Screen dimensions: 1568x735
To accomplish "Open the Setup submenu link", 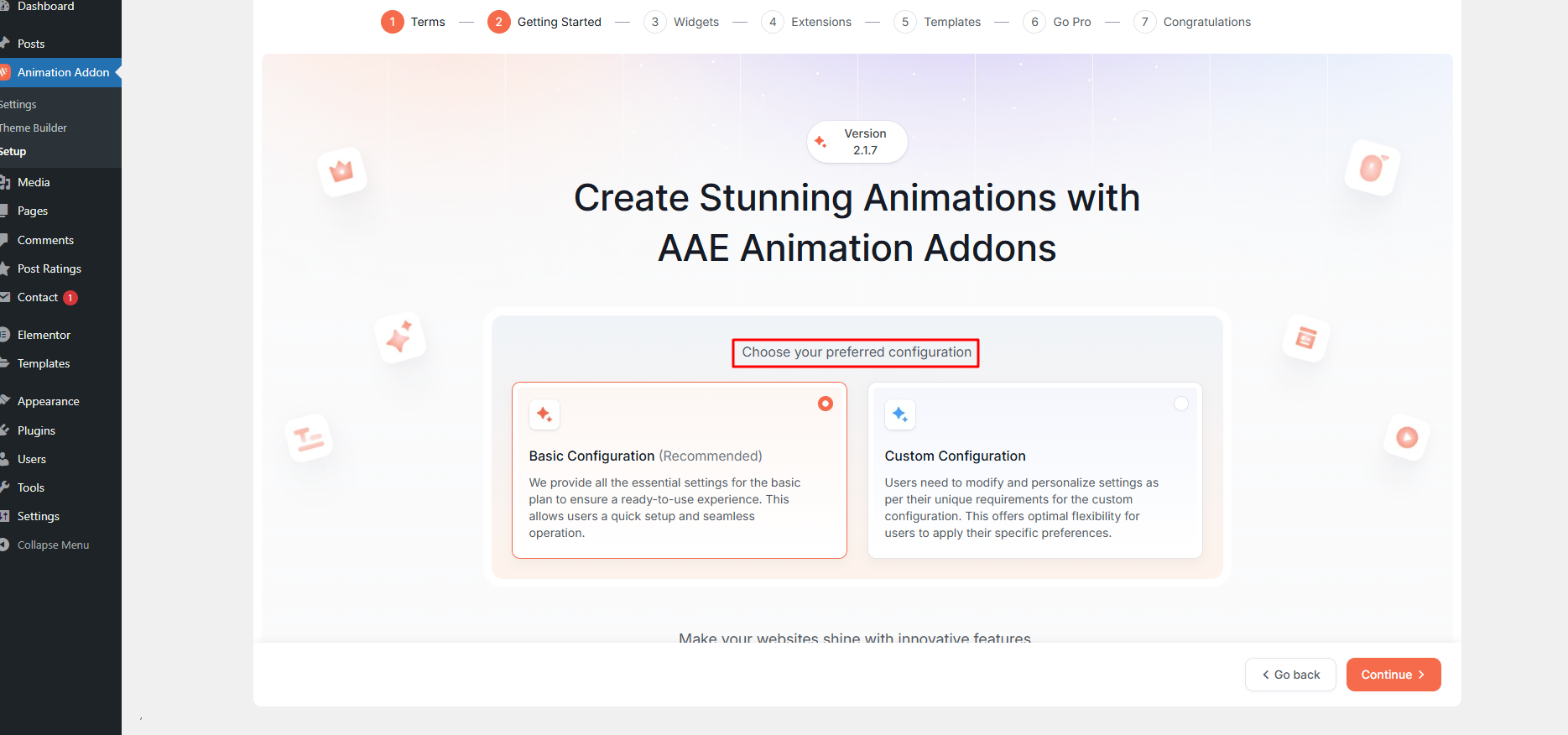I will pos(13,151).
